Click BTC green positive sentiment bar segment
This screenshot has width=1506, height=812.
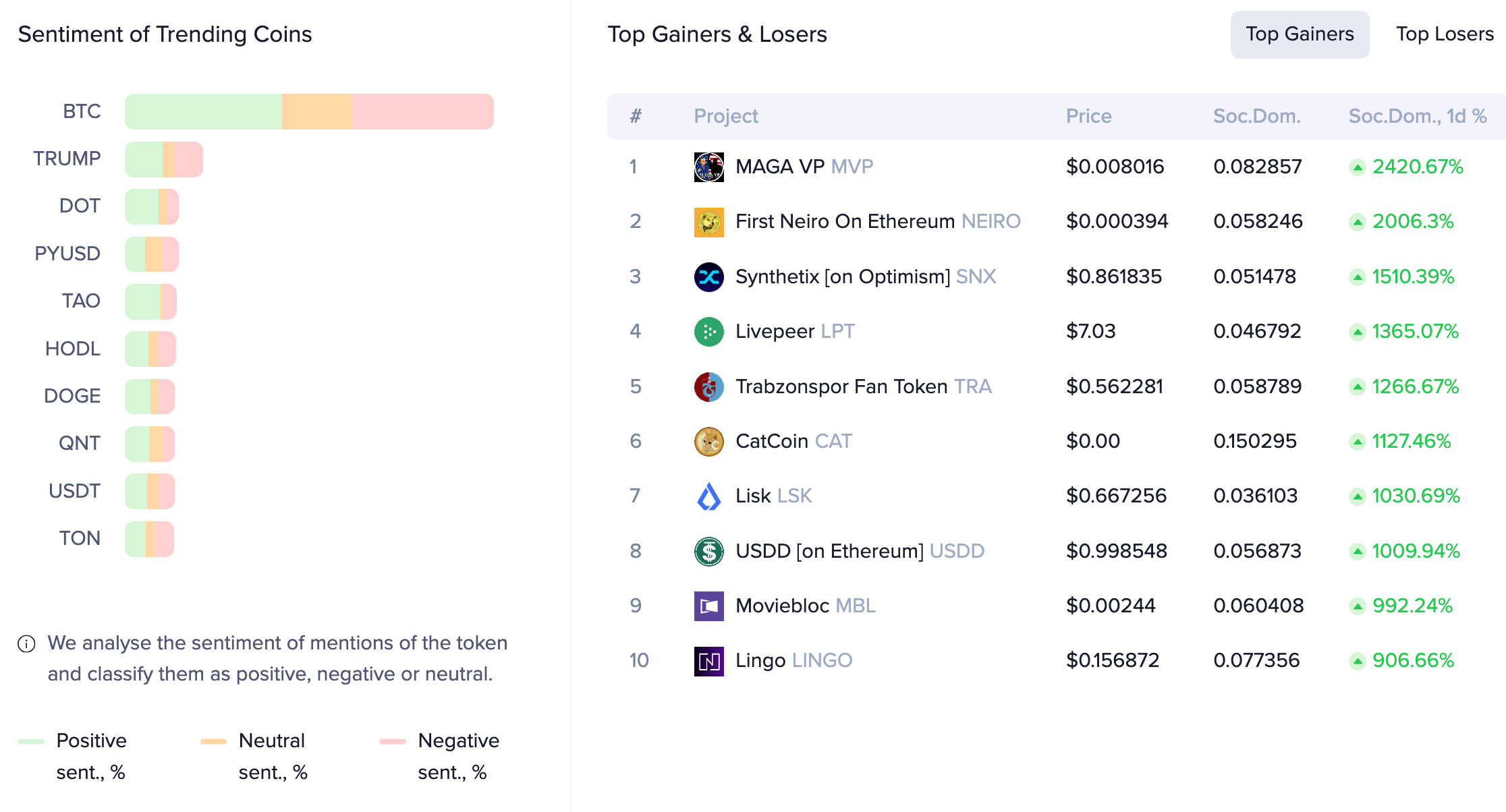[203, 111]
